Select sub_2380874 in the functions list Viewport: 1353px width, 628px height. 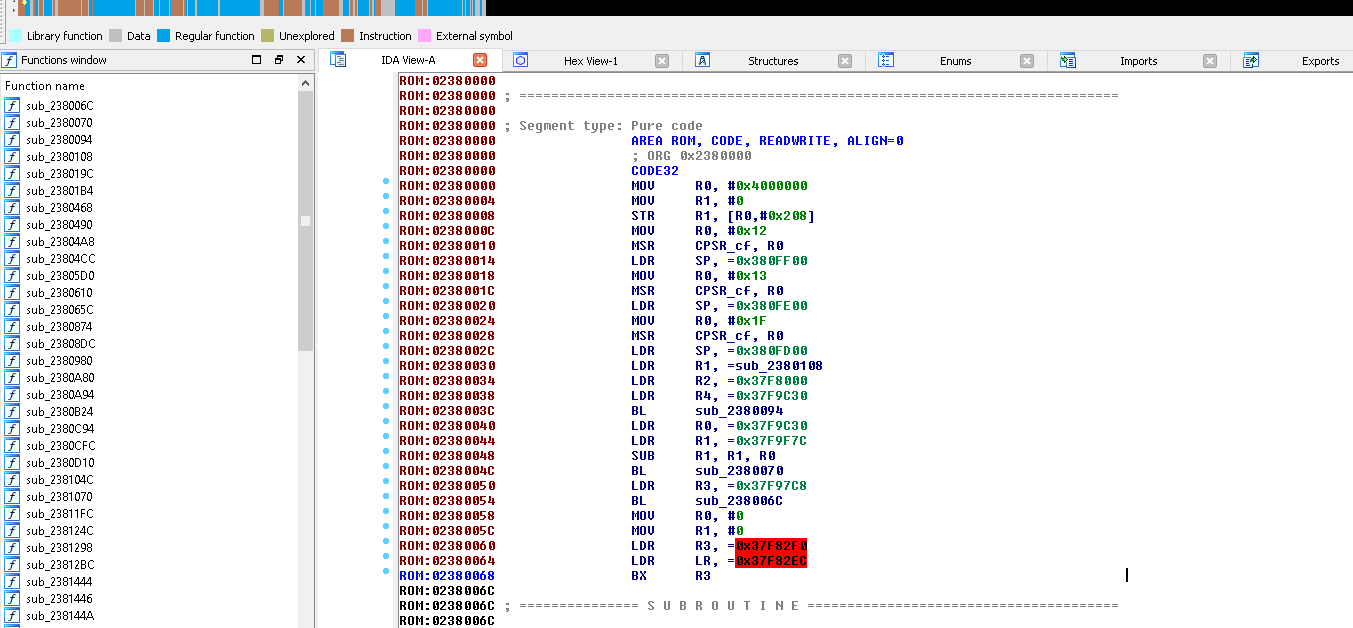[60, 326]
